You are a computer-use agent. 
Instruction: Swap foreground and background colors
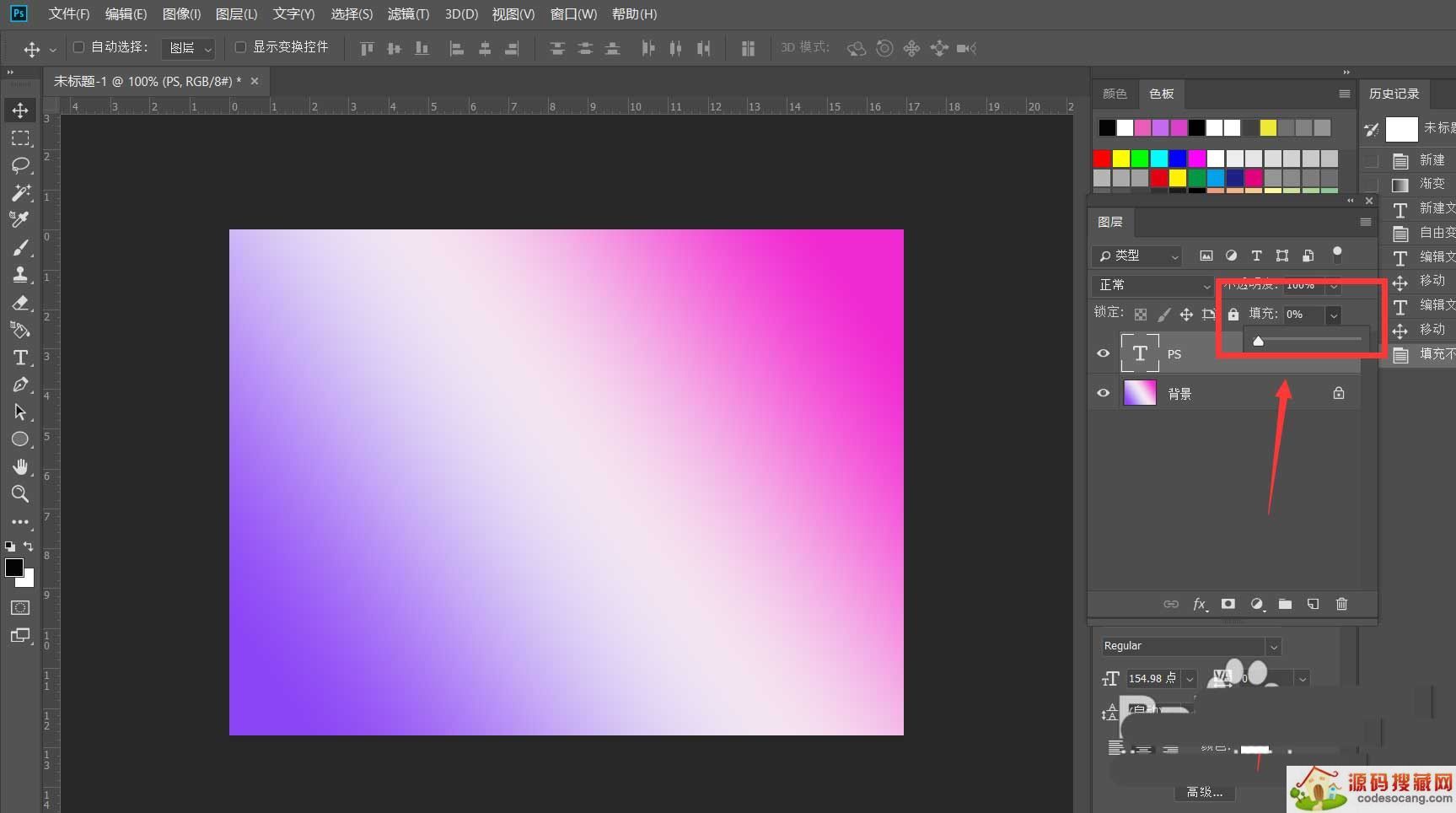coord(28,546)
